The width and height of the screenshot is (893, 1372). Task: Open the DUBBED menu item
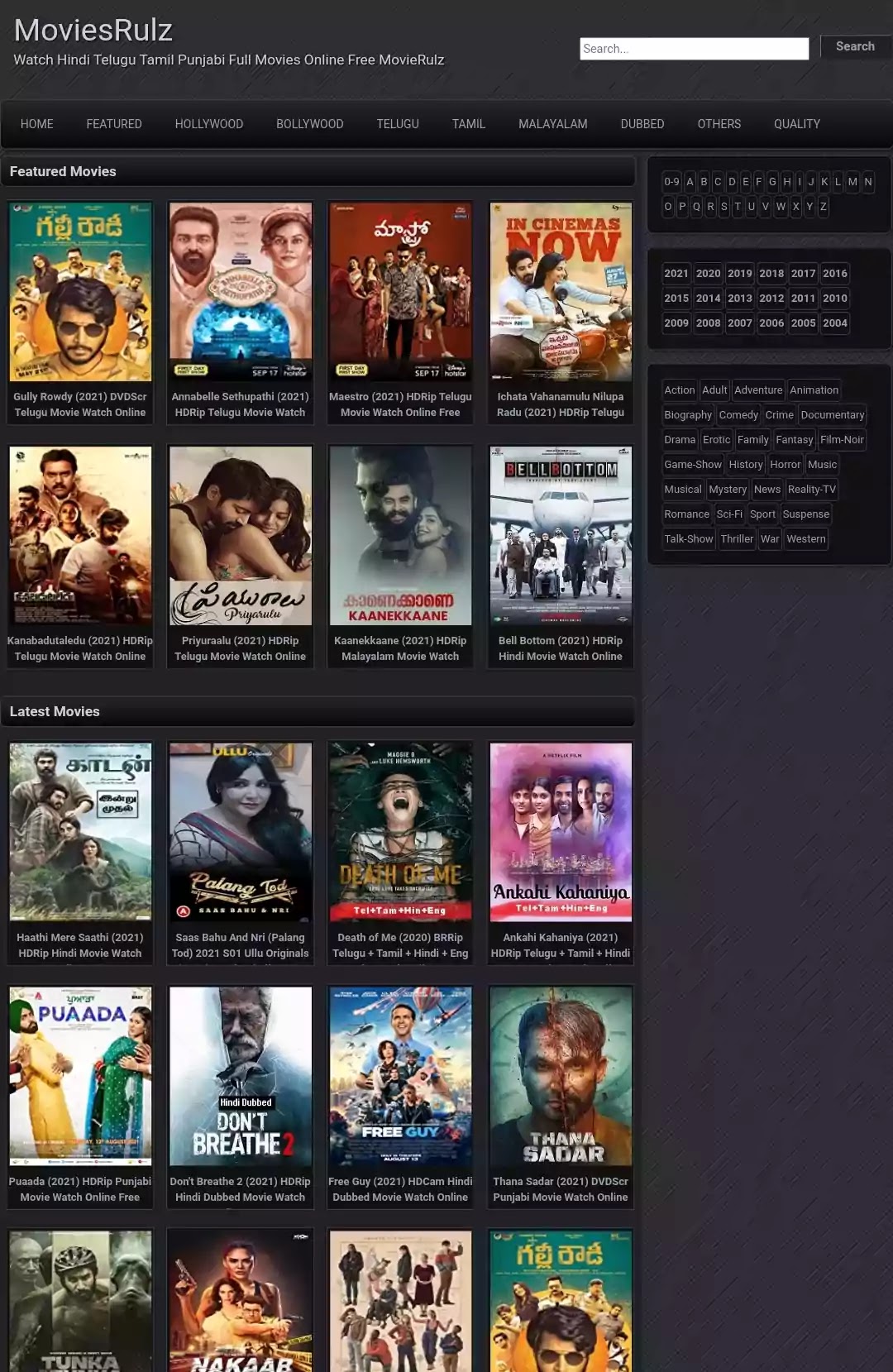(x=642, y=124)
